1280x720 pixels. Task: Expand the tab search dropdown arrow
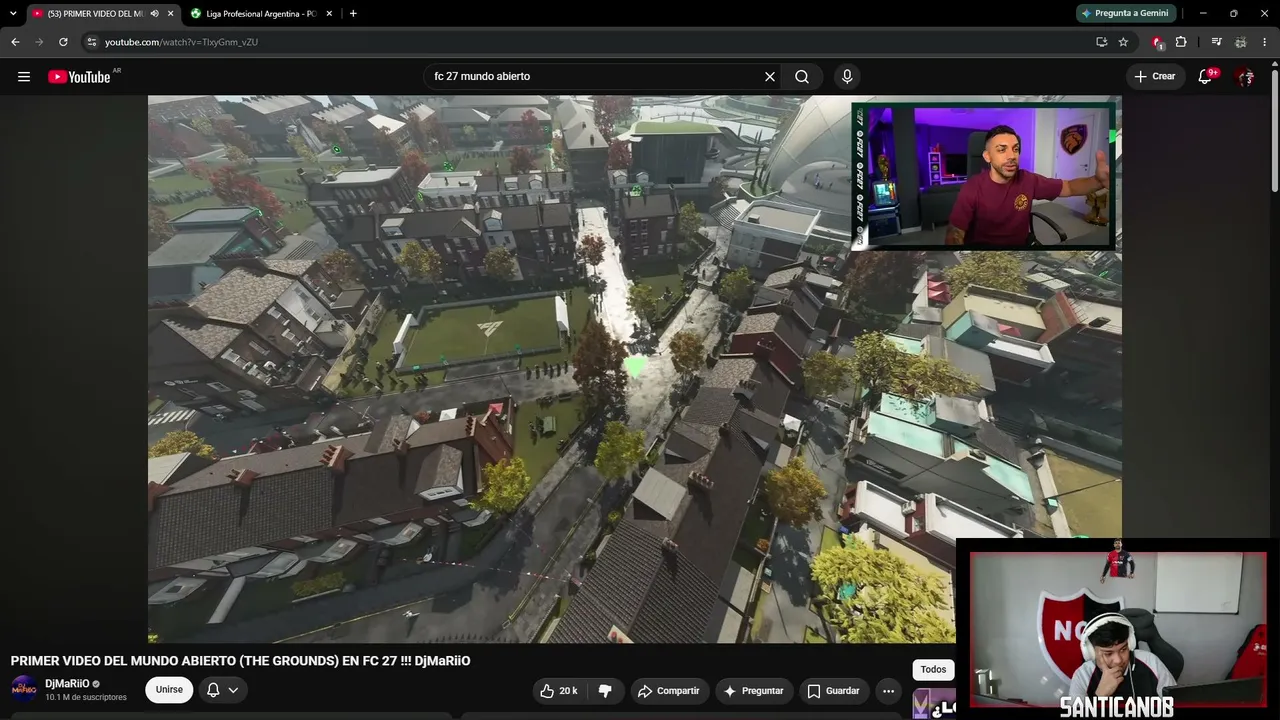tap(13, 14)
